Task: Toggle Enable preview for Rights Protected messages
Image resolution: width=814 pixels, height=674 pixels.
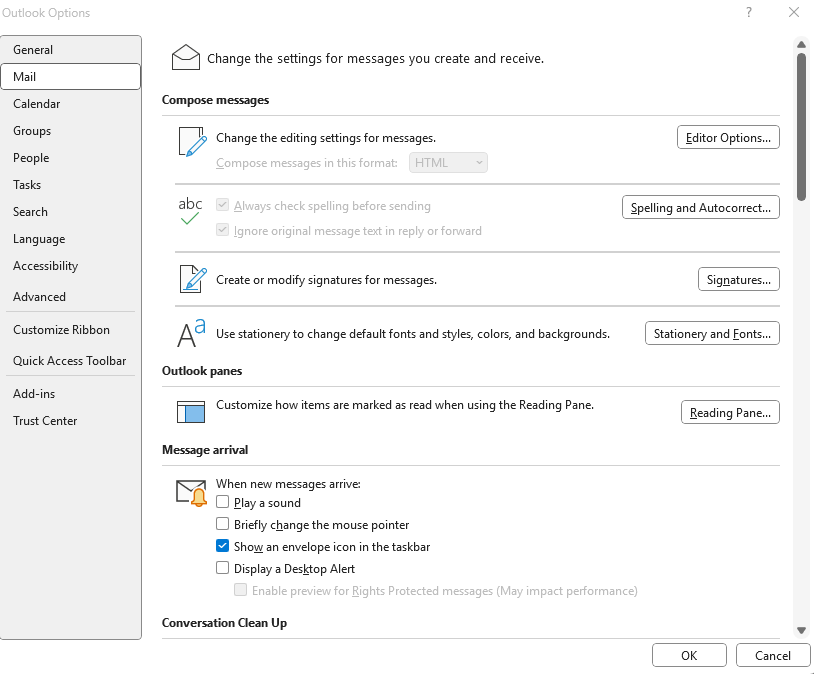Action: pyautogui.click(x=240, y=589)
